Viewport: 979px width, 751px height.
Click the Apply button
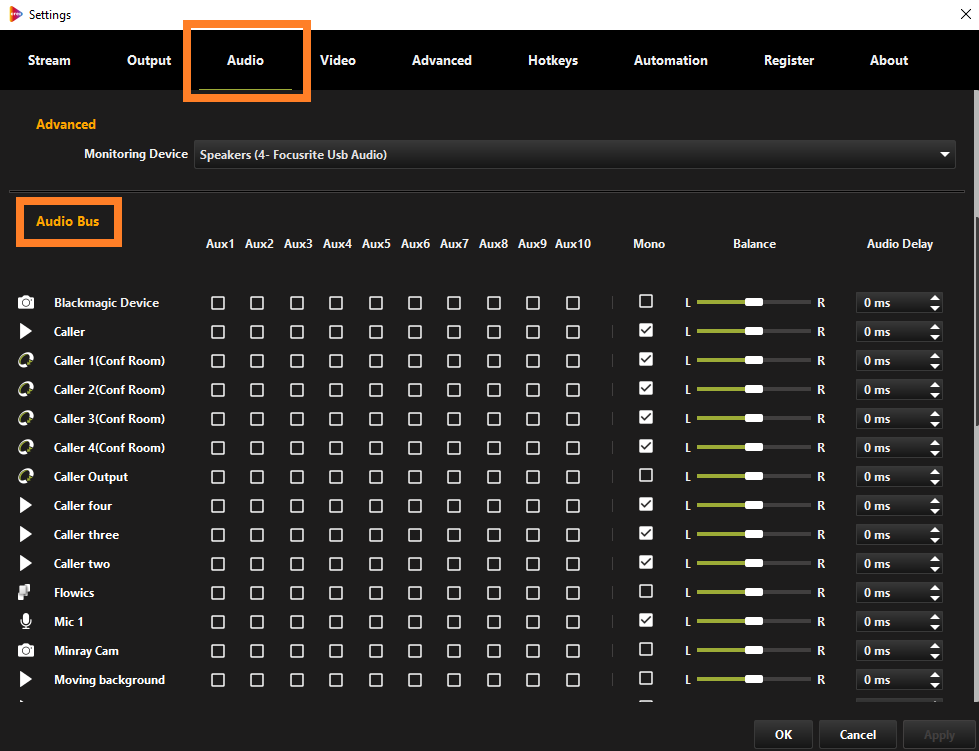(940, 735)
